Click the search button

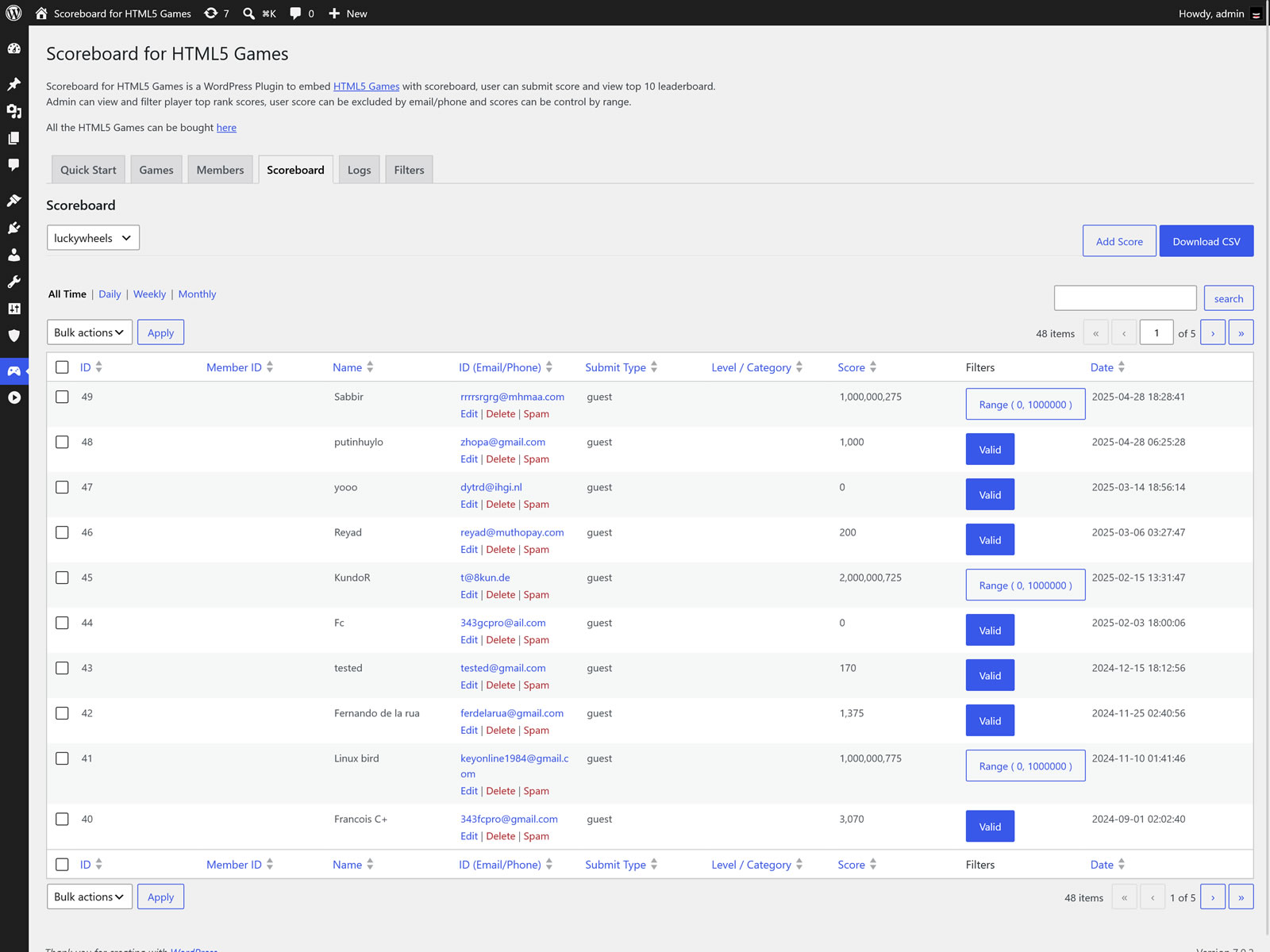pyautogui.click(x=1229, y=298)
